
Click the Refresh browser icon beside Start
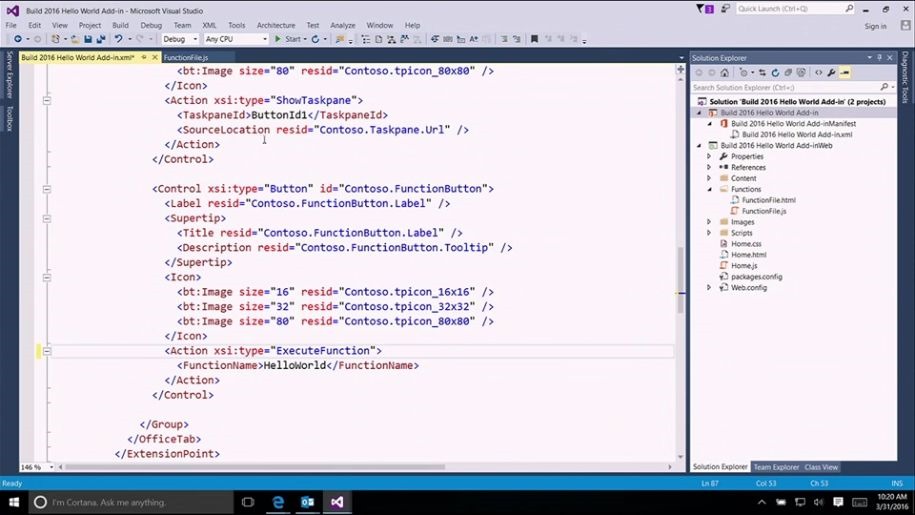[315, 39]
